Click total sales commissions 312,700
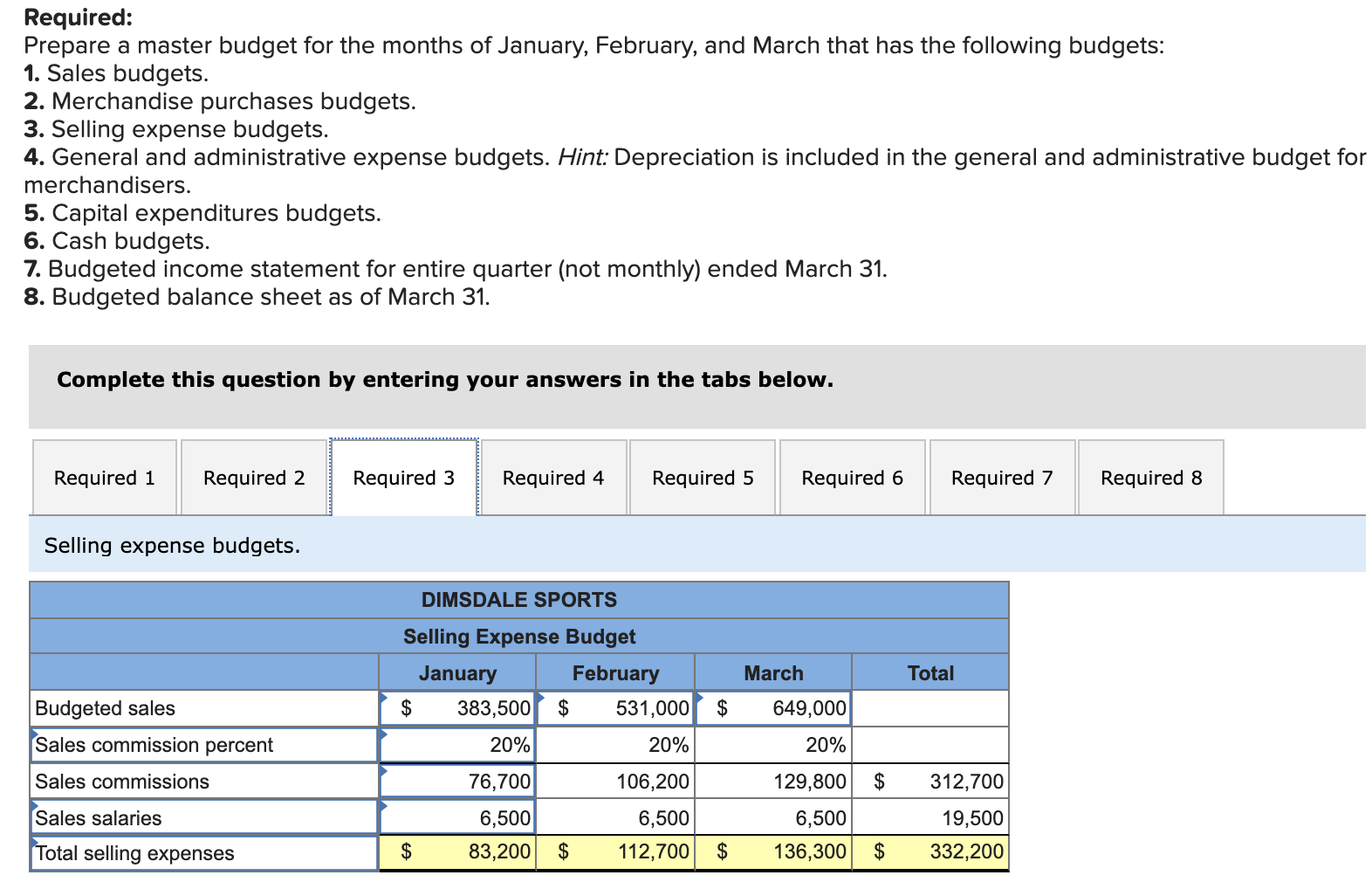The image size is (1372, 882). [930, 782]
